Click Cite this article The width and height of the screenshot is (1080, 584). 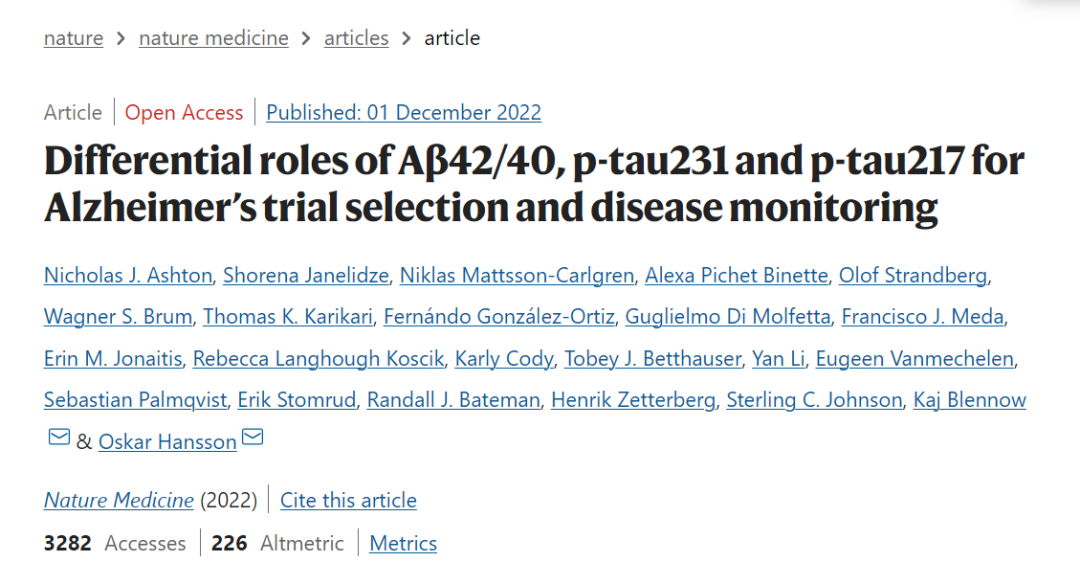tap(349, 500)
